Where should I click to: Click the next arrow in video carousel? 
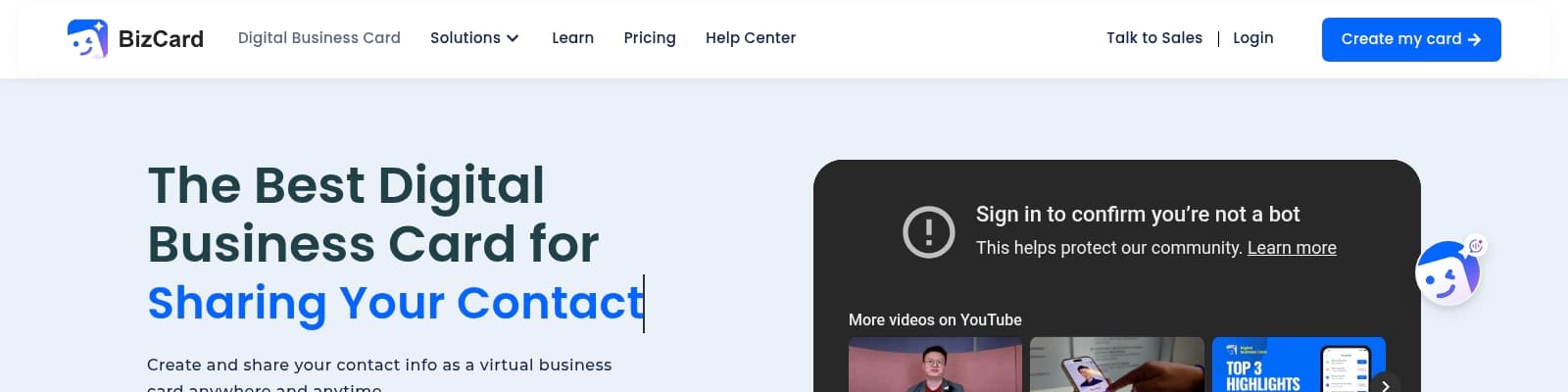(x=1385, y=384)
